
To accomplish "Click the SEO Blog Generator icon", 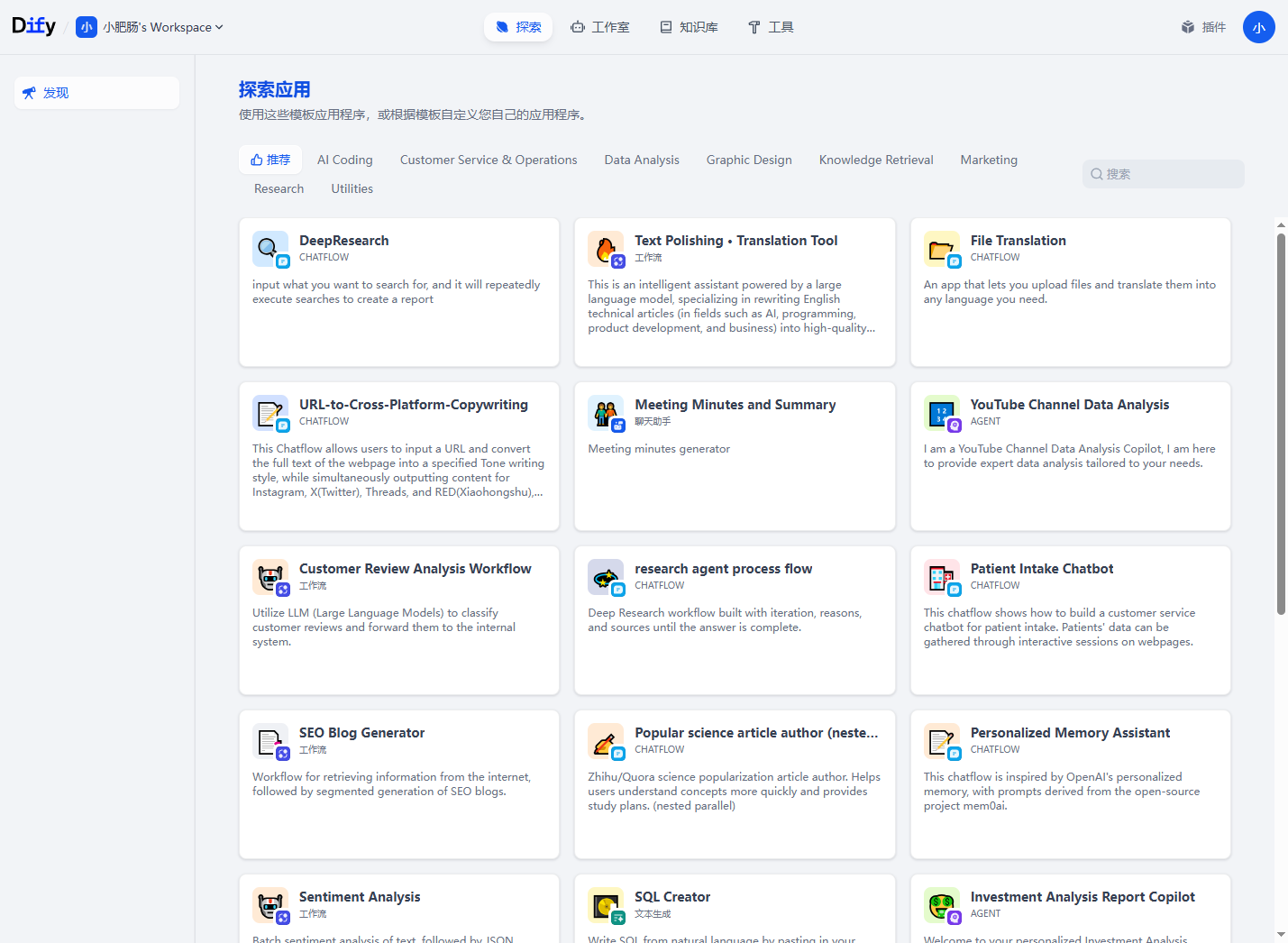I will [270, 741].
